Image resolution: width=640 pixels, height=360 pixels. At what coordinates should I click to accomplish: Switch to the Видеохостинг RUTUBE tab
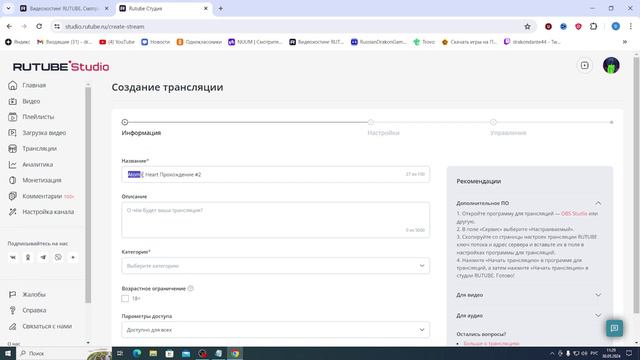(64, 8)
